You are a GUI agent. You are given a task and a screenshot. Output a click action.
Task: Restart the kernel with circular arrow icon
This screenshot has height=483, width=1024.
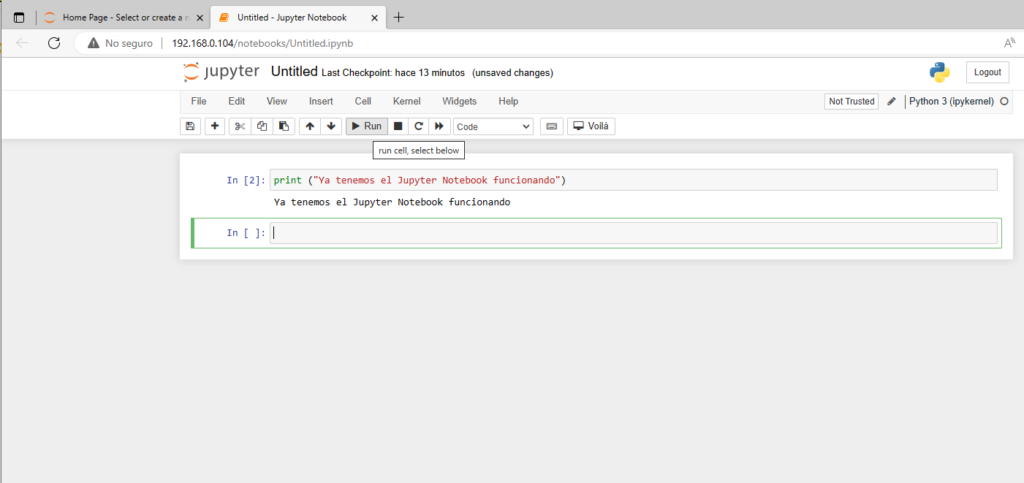(418, 126)
